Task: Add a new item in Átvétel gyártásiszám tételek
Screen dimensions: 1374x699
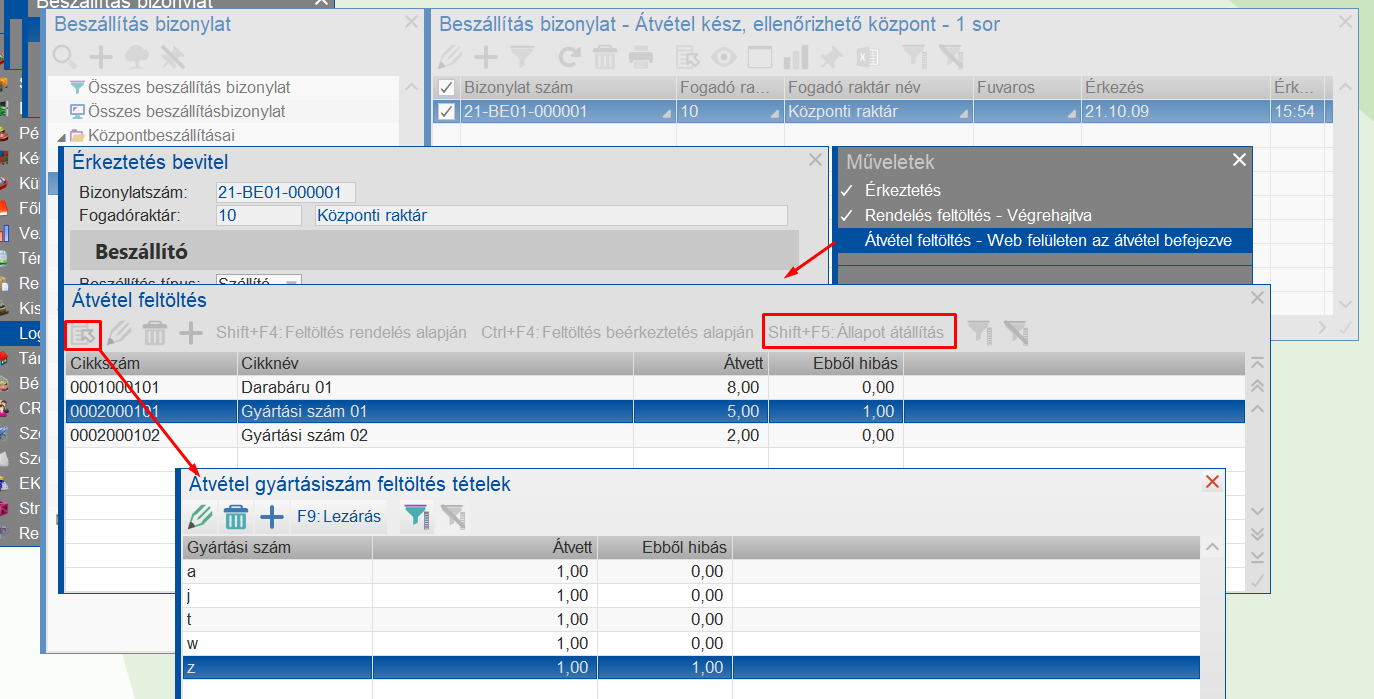Action: click(x=272, y=517)
